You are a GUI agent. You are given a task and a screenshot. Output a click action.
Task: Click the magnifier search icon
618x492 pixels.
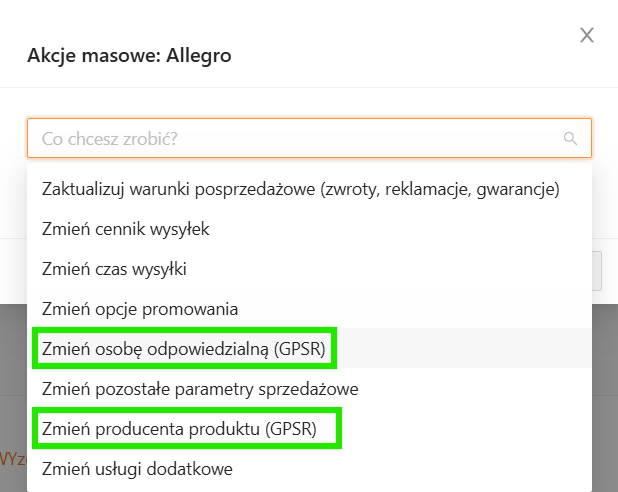(x=571, y=139)
